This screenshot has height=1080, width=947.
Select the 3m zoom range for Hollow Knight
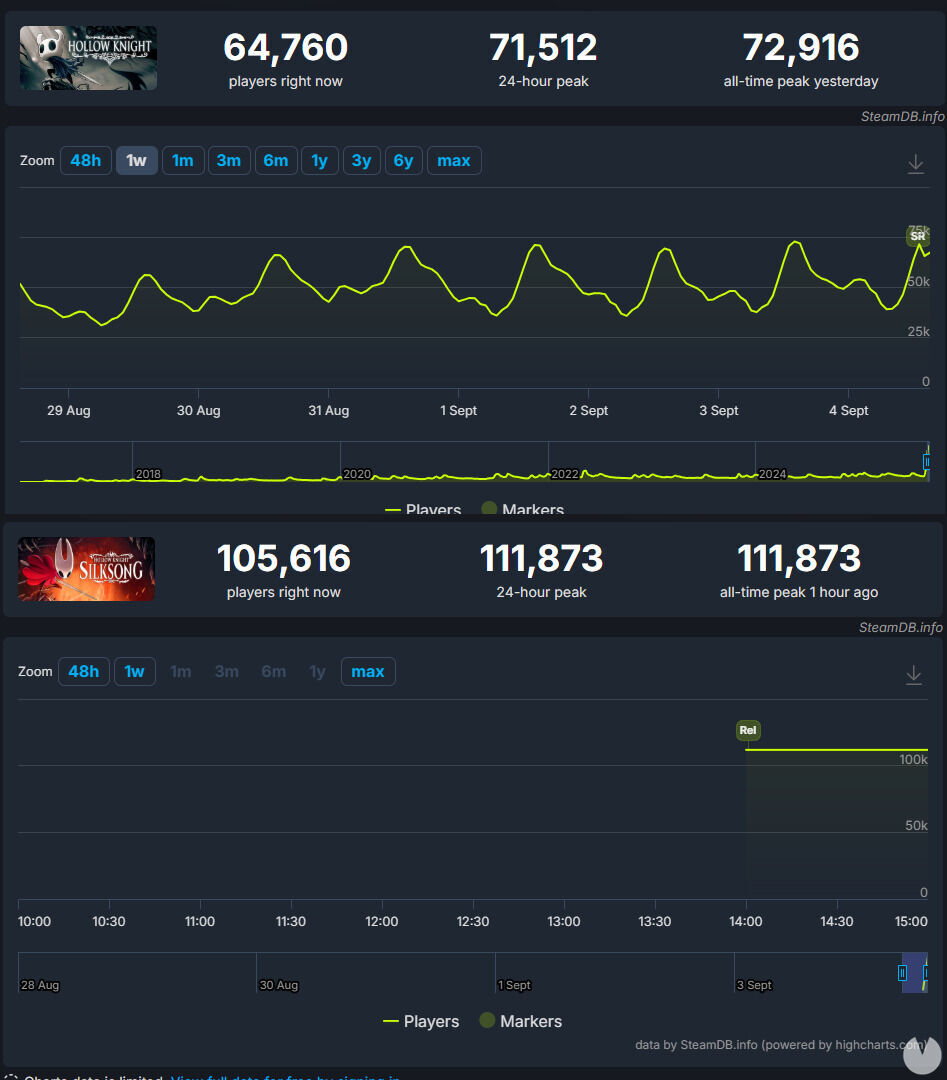pyautogui.click(x=229, y=160)
